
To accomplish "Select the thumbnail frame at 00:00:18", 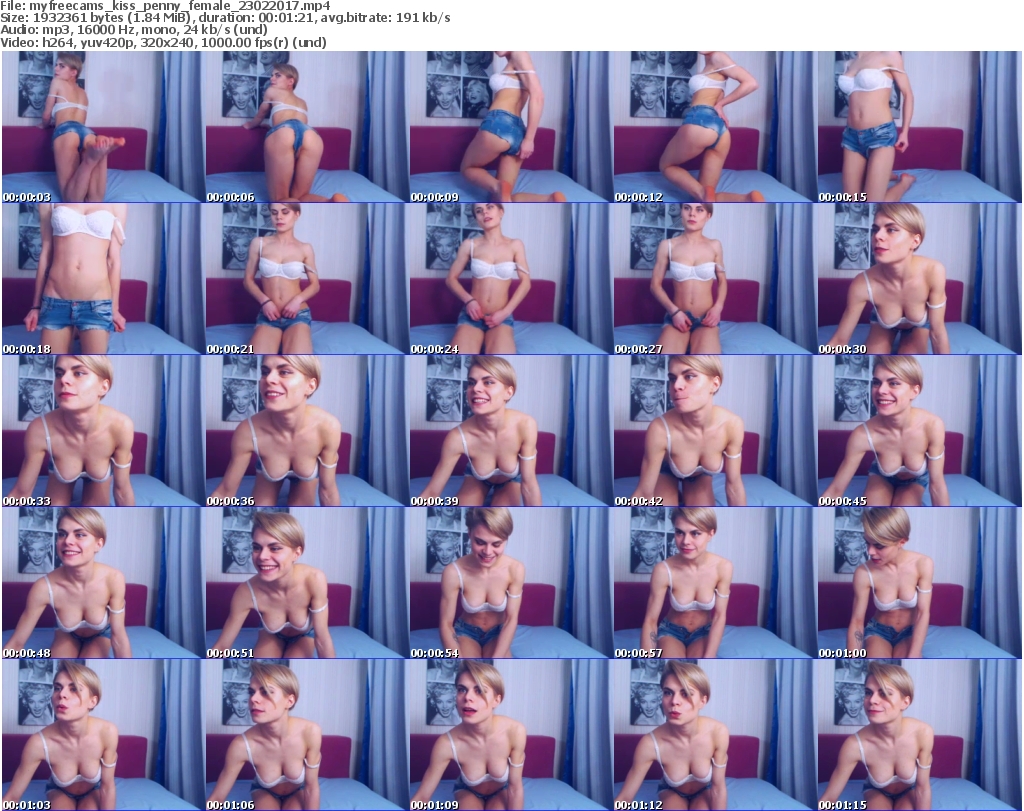I will point(102,279).
